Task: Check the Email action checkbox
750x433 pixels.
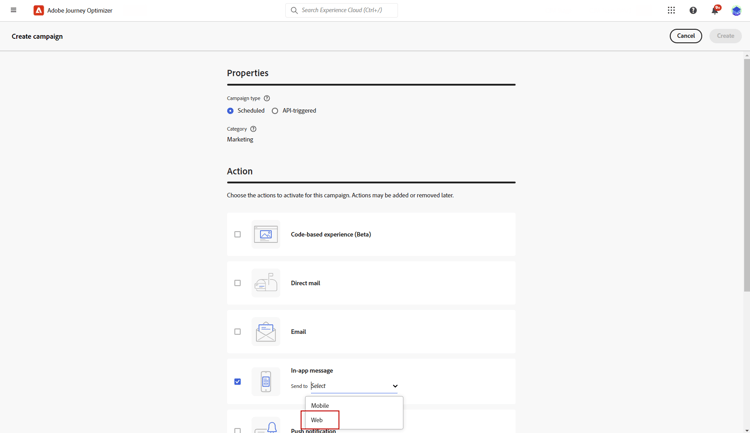Action: [x=237, y=332]
